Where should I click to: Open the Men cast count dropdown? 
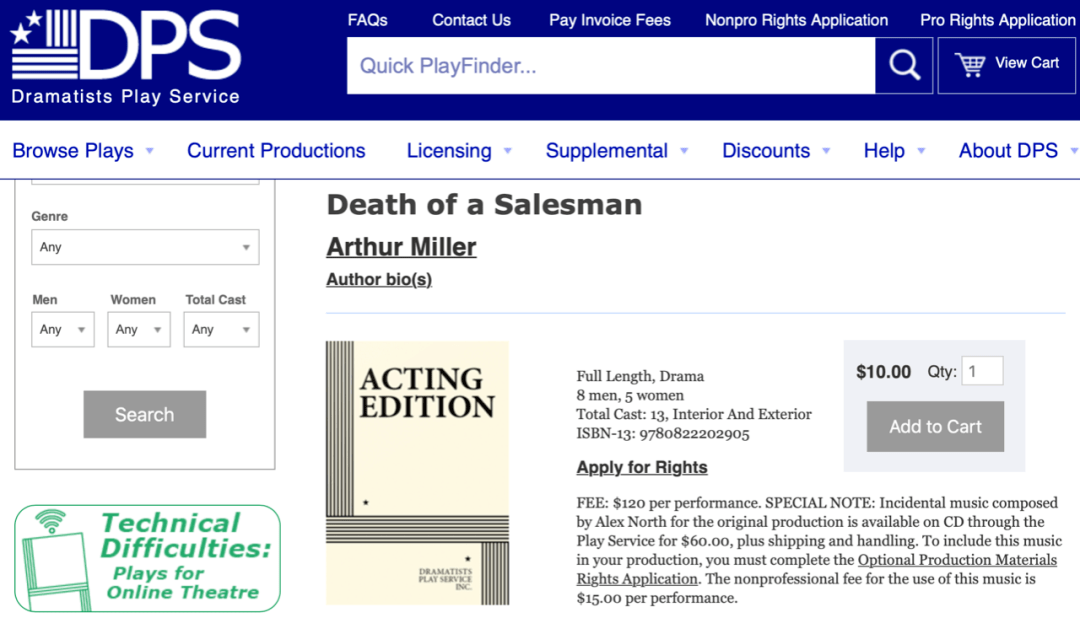coord(63,329)
